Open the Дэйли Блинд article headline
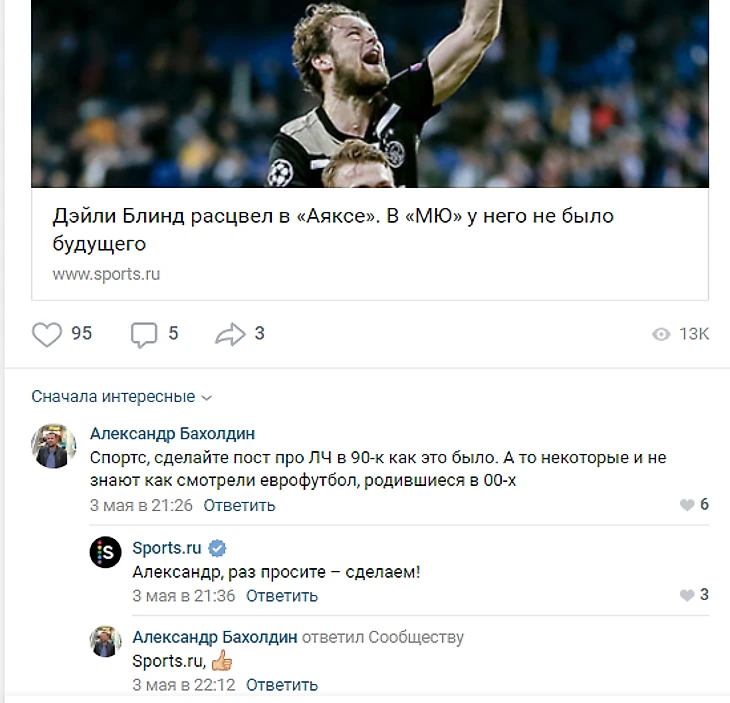730x703 pixels. (333, 230)
